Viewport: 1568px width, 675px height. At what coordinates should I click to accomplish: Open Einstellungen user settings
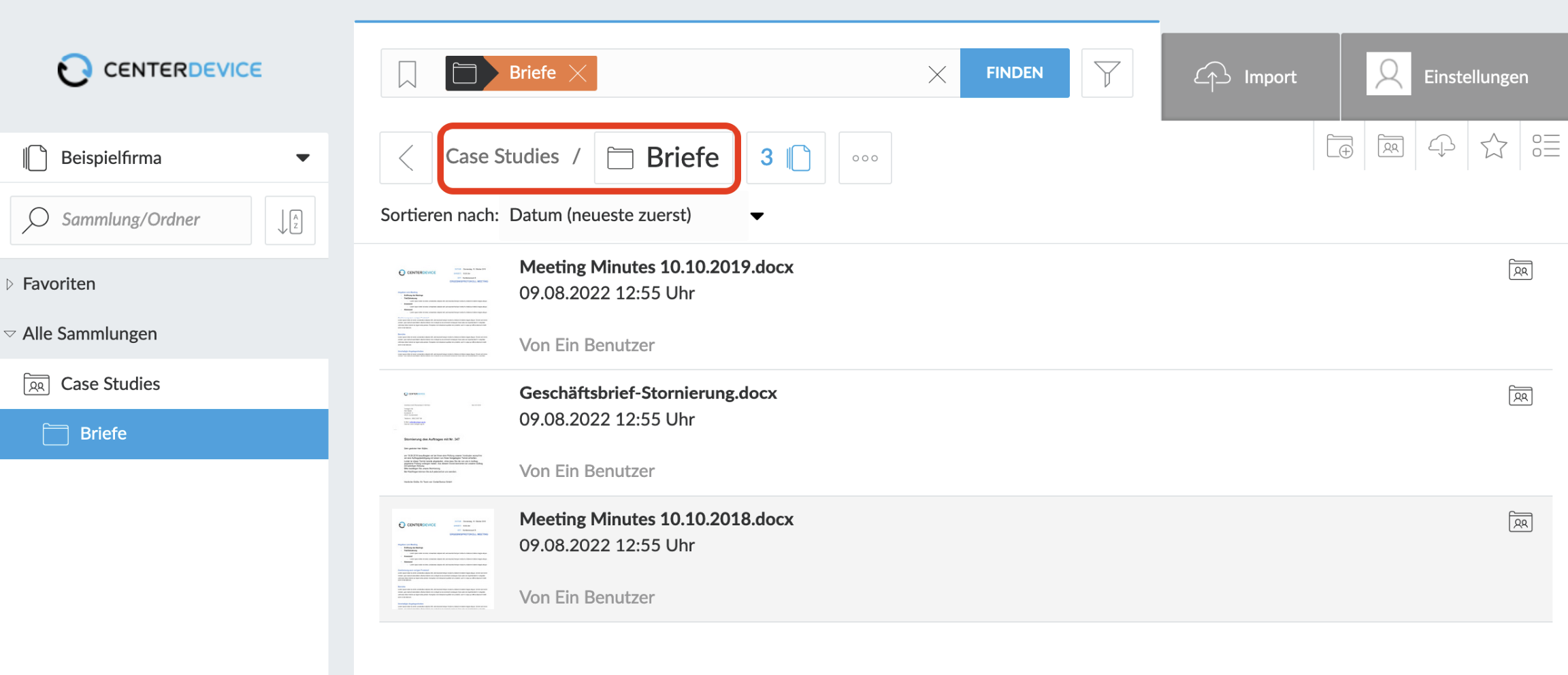pos(1454,77)
